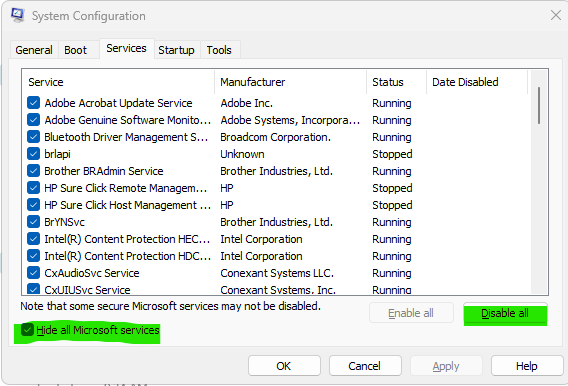Uncheck the Adobe Acrobat Update Service checkbox
Image resolution: width=568 pixels, height=386 pixels.
click(x=33, y=103)
